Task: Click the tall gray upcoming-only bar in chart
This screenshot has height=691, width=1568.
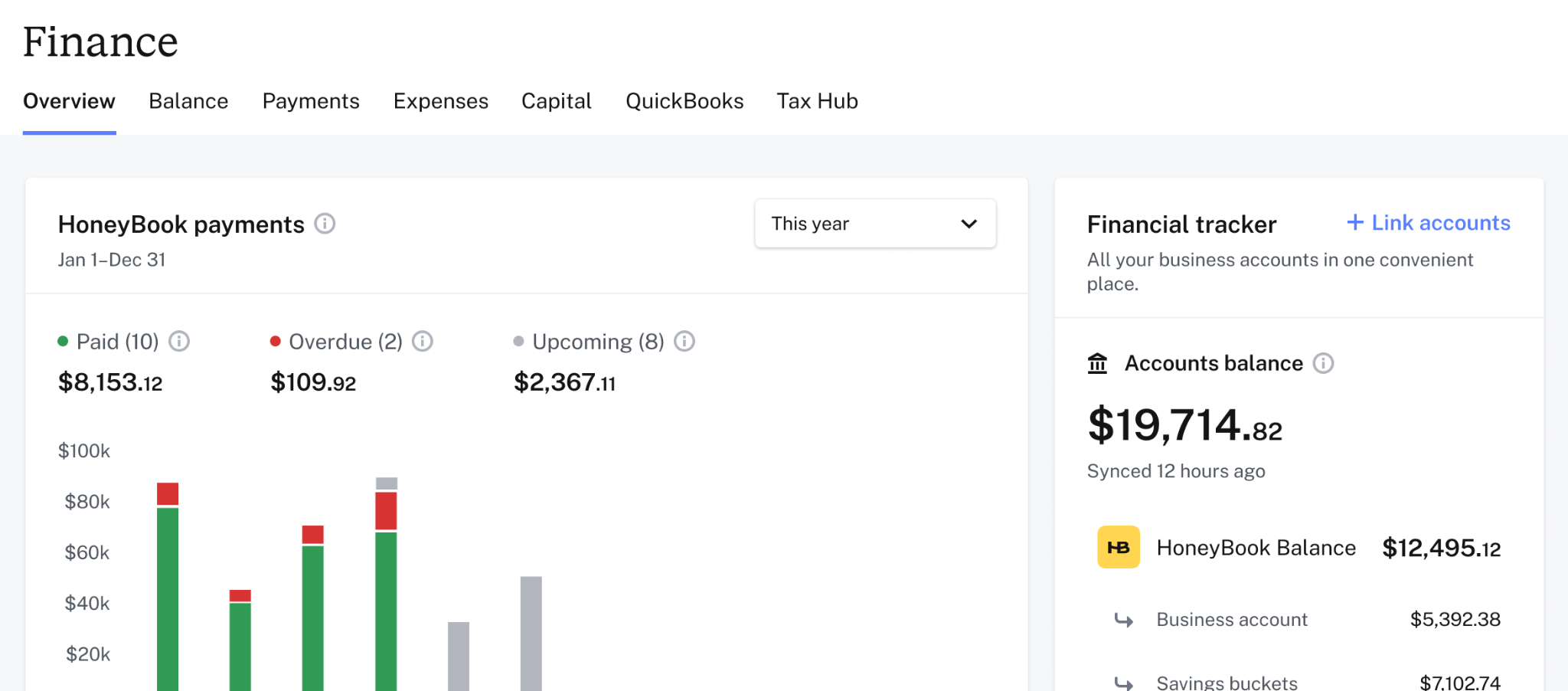Action: [531, 634]
